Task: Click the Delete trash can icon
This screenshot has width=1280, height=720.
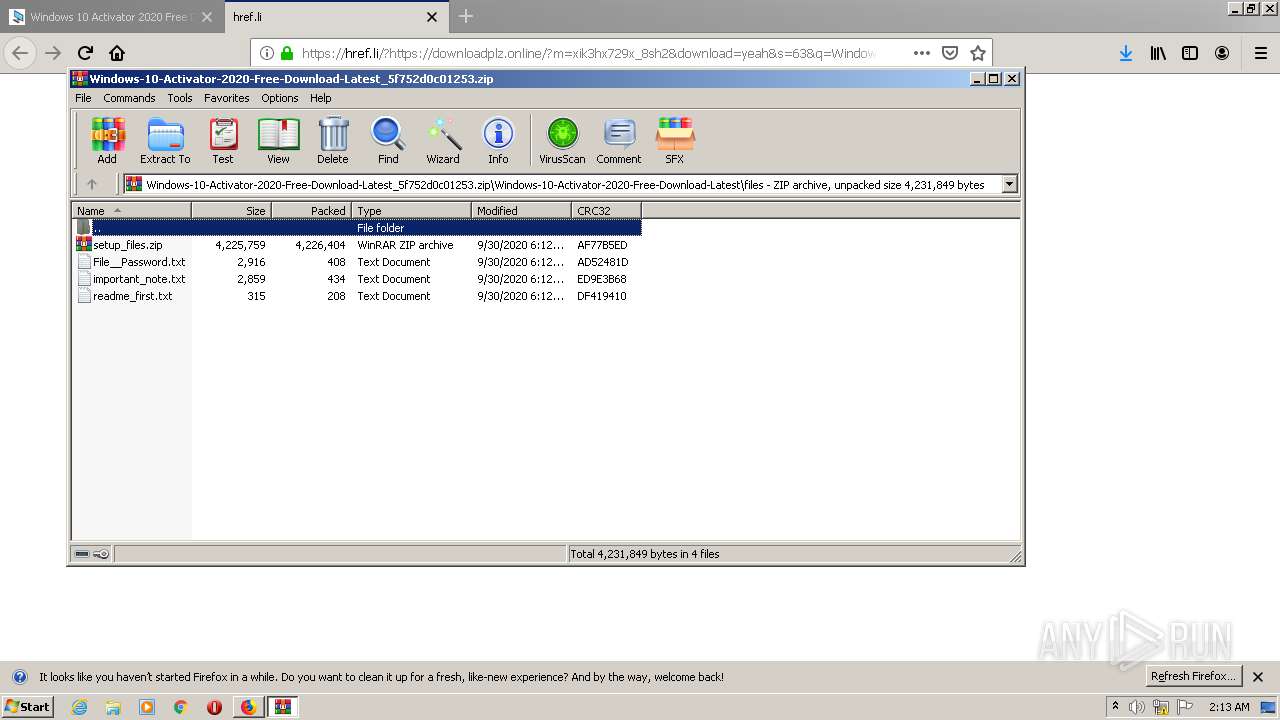Action: point(333,140)
